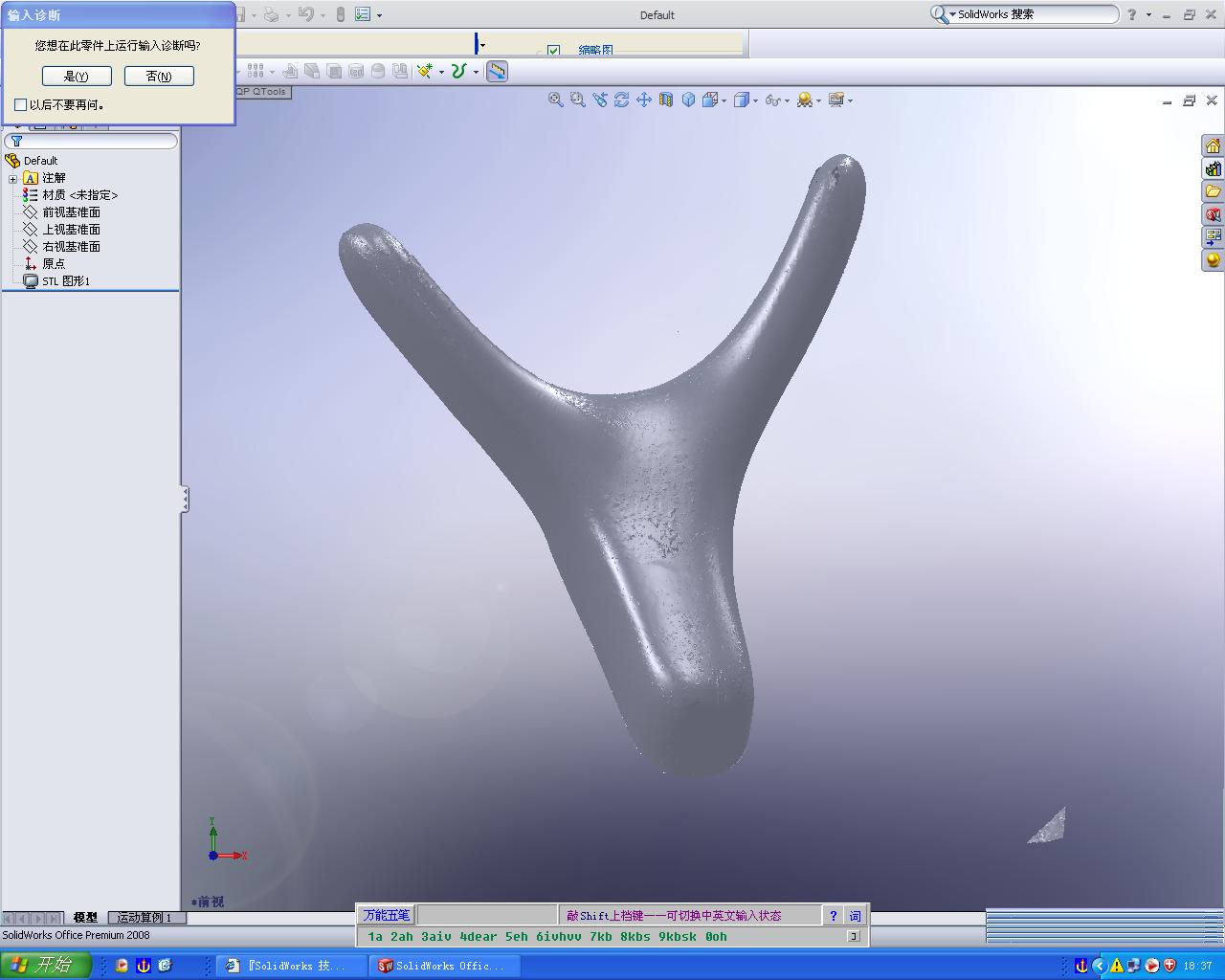Screen dimensions: 1225x980
Task: Click the sparkle wizard tool icon
Action: point(425,71)
